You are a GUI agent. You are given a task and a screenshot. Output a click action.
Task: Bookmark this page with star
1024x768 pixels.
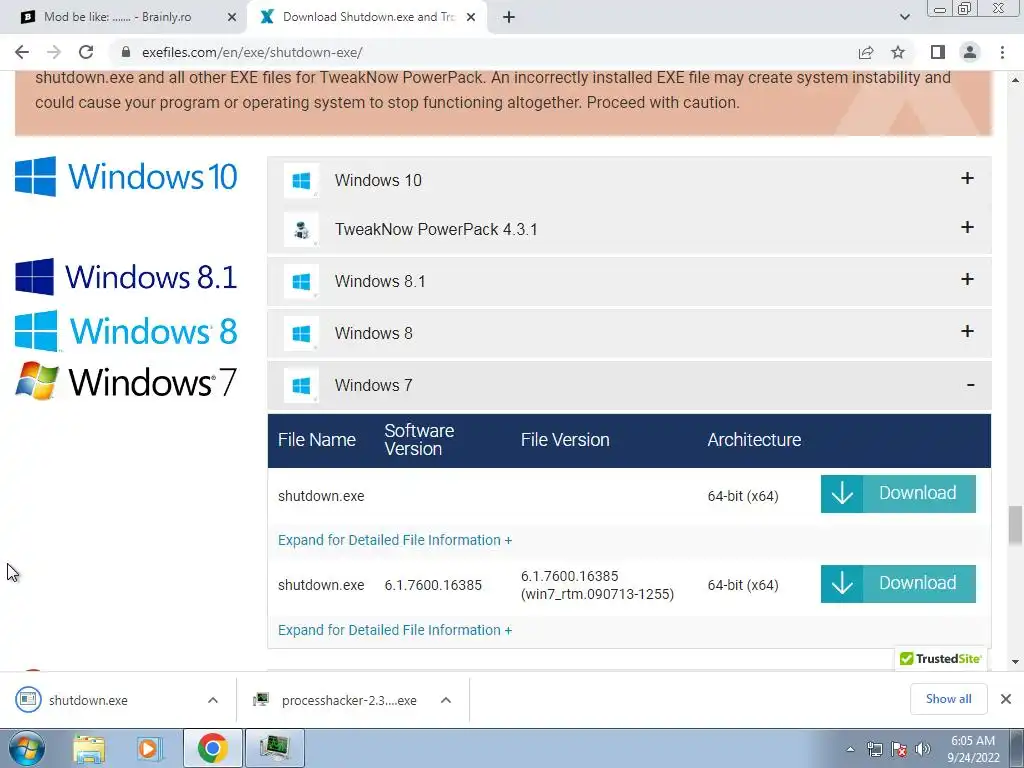898,52
